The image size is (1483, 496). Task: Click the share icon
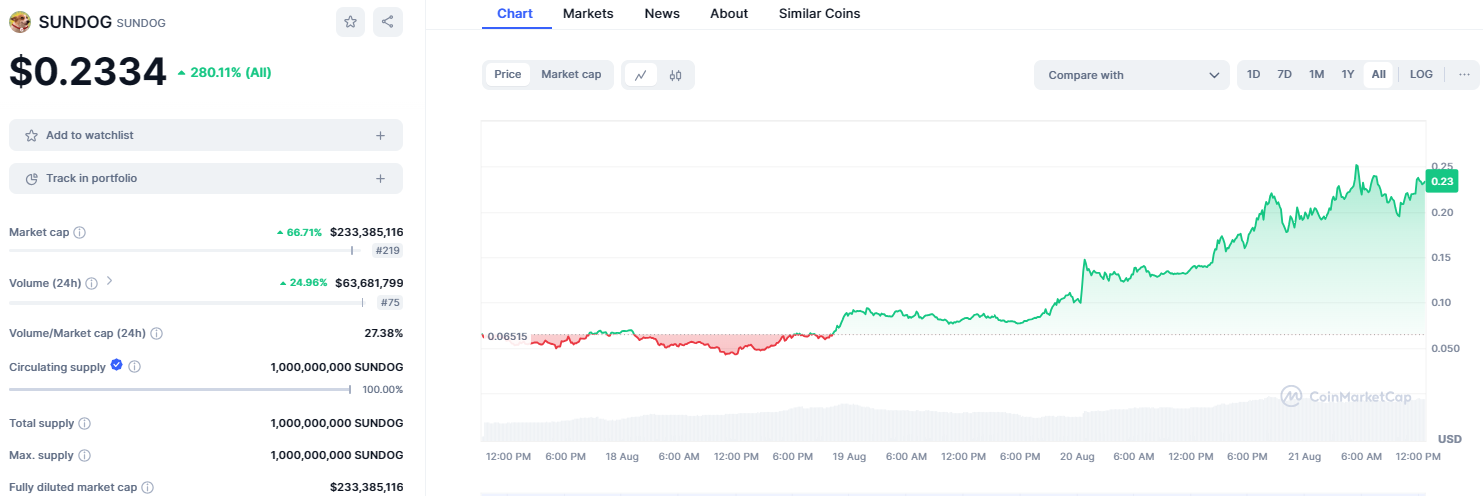tap(388, 22)
